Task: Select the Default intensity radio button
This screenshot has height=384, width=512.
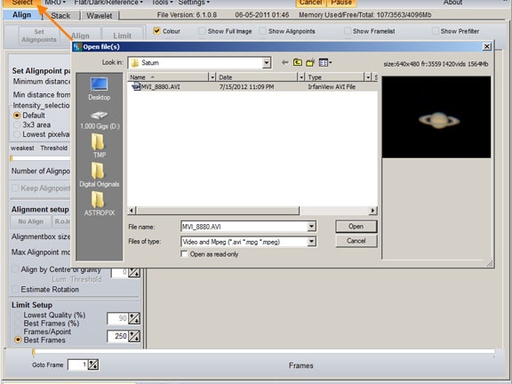Action: pyautogui.click(x=17, y=115)
